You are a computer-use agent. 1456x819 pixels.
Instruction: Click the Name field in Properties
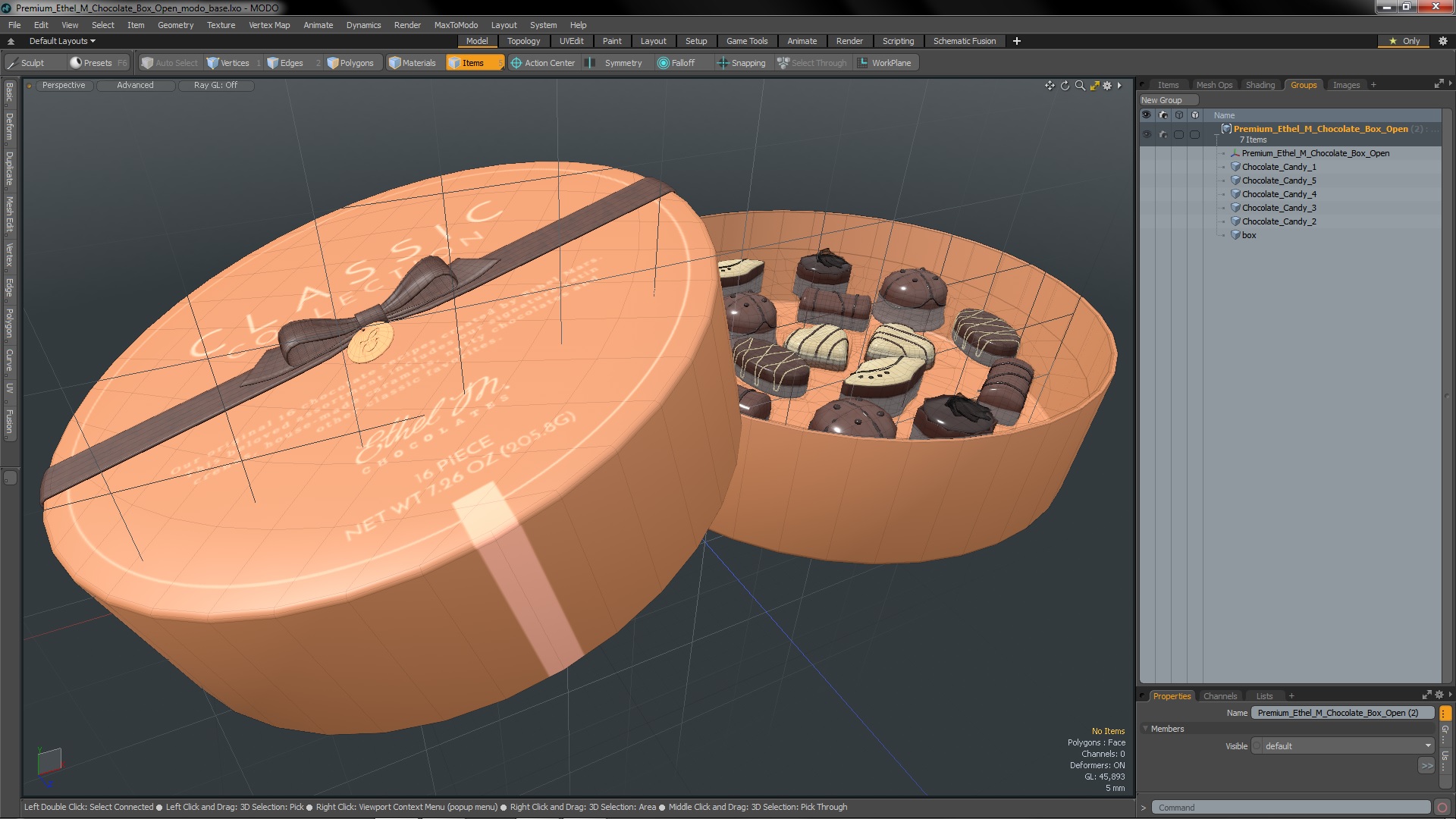coord(1342,713)
